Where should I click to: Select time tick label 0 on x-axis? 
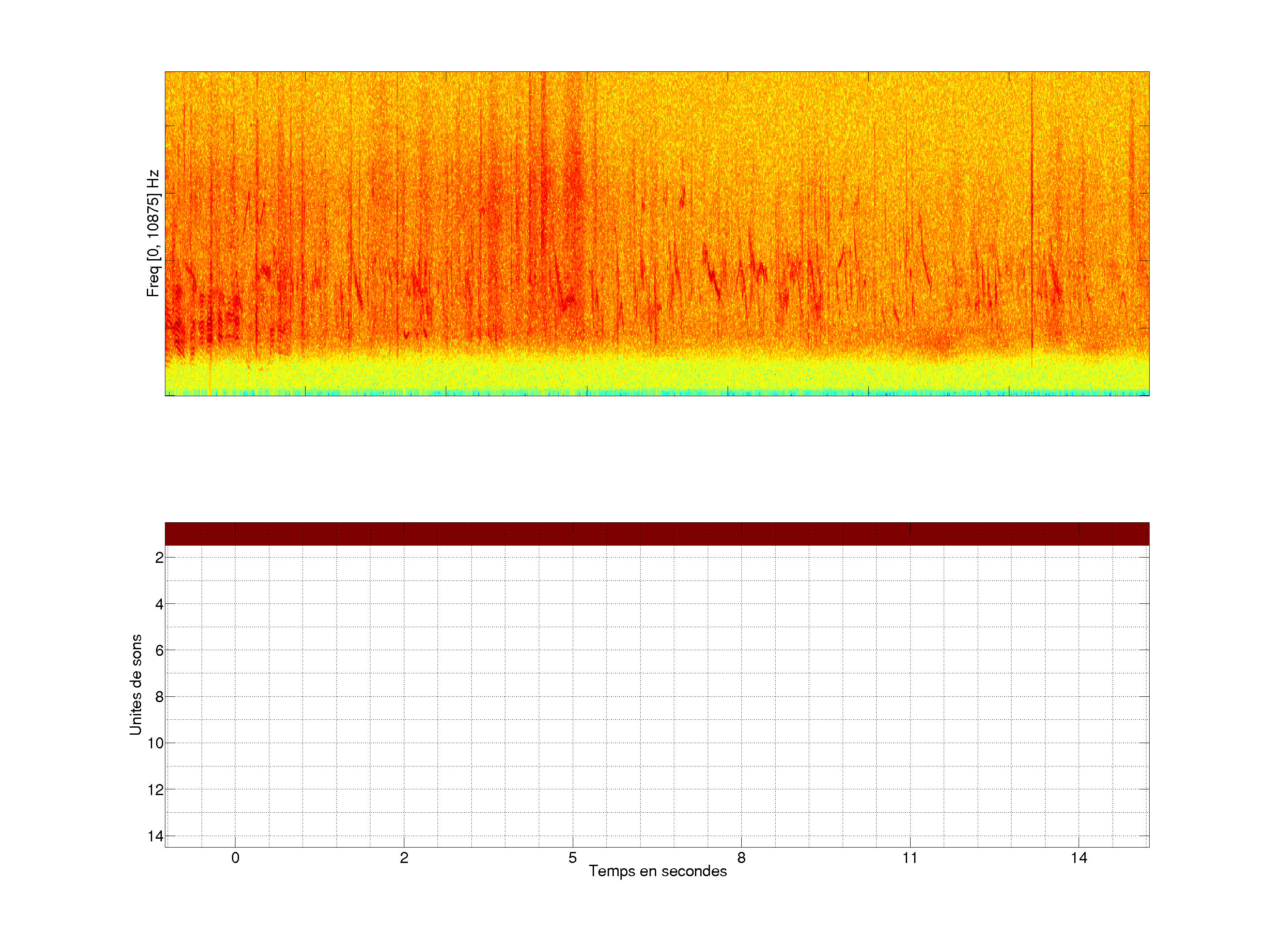[235, 858]
